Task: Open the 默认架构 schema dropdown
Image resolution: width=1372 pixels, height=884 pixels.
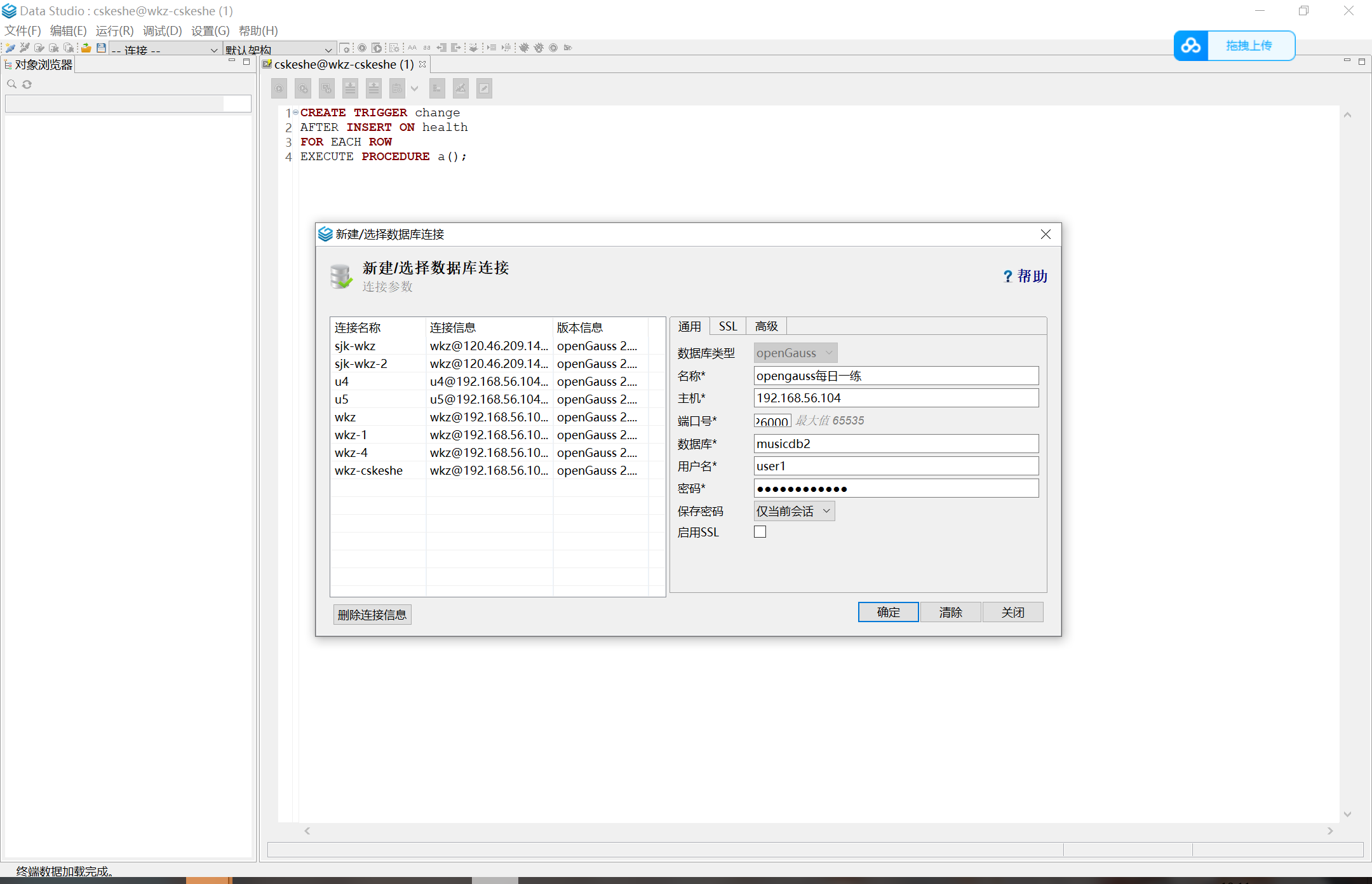Action: pyautogui.click(x=328, y=50)
